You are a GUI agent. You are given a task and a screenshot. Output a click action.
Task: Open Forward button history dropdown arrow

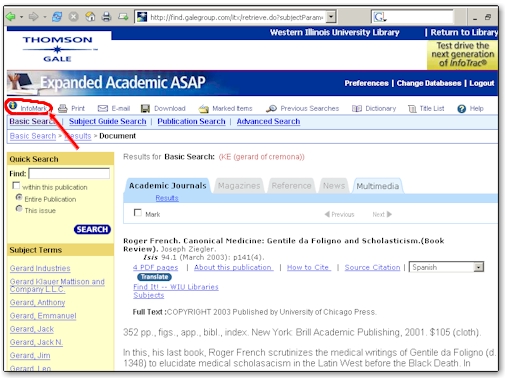[44, 17]
